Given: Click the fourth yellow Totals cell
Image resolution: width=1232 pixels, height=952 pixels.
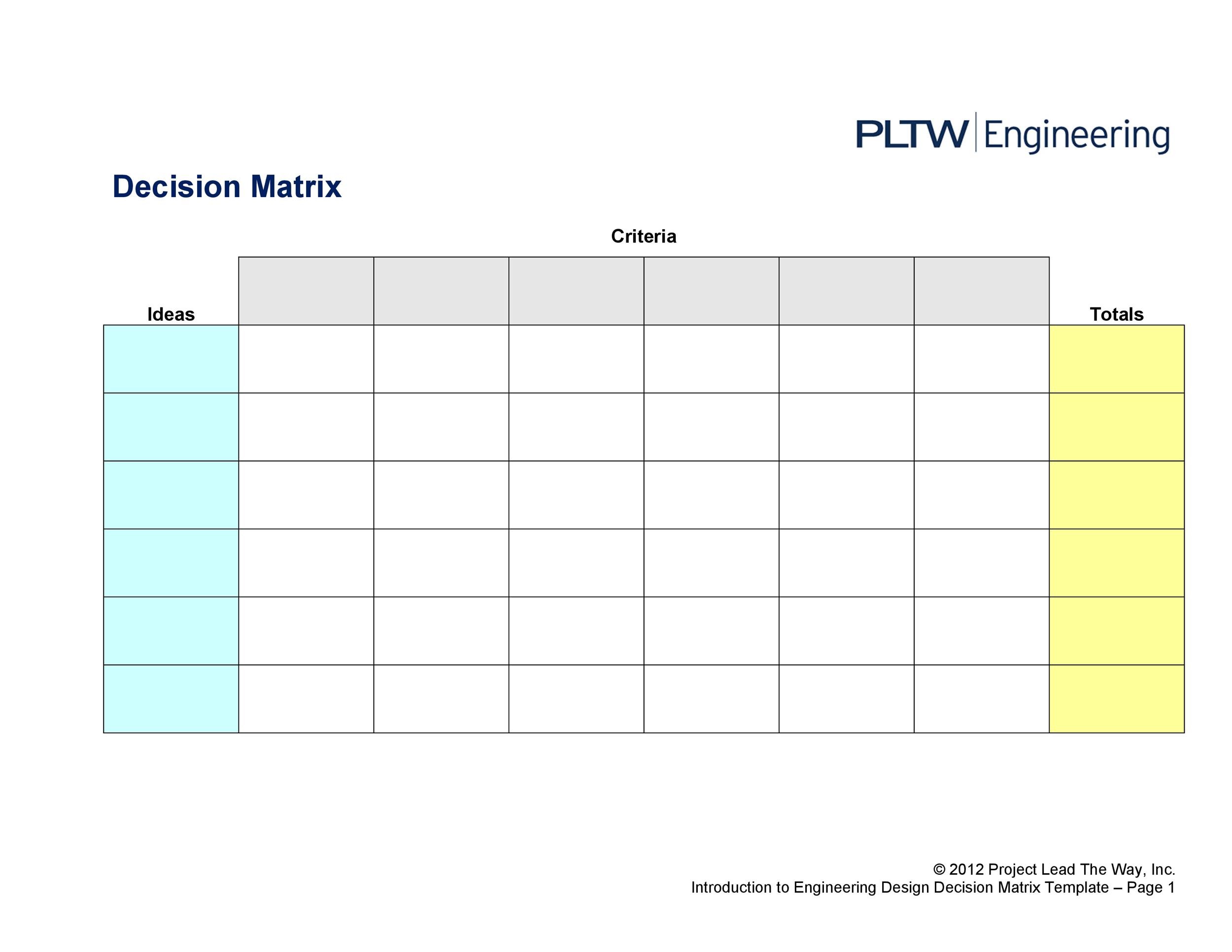Looking at the screenshot, I should (x=1117, y=563).
